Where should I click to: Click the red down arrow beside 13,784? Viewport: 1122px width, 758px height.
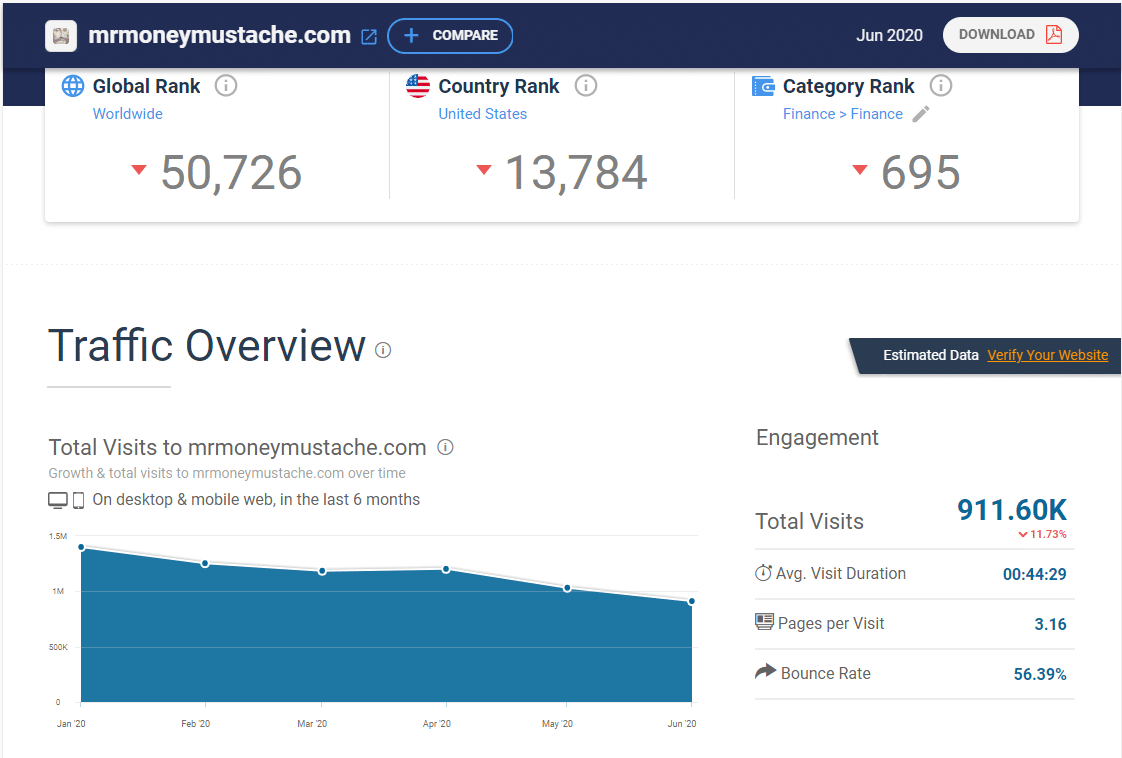pos(484,170)
